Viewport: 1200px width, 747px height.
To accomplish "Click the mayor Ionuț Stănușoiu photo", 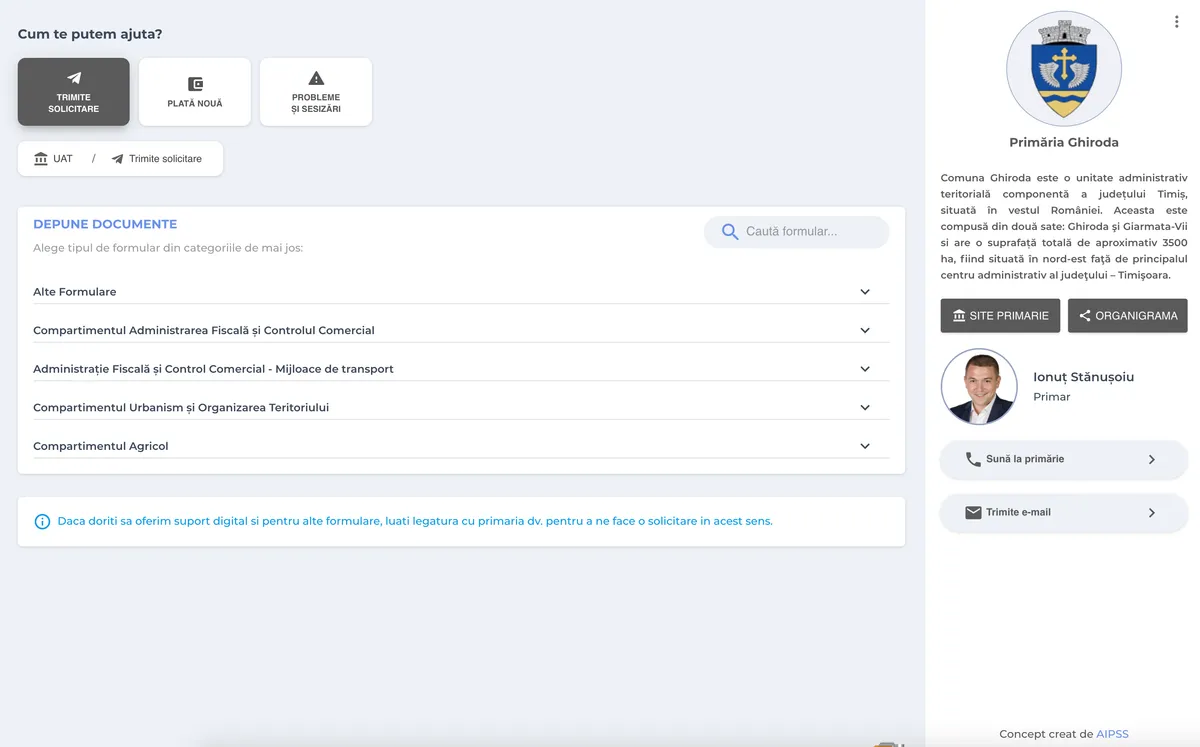I will point(979,387).
